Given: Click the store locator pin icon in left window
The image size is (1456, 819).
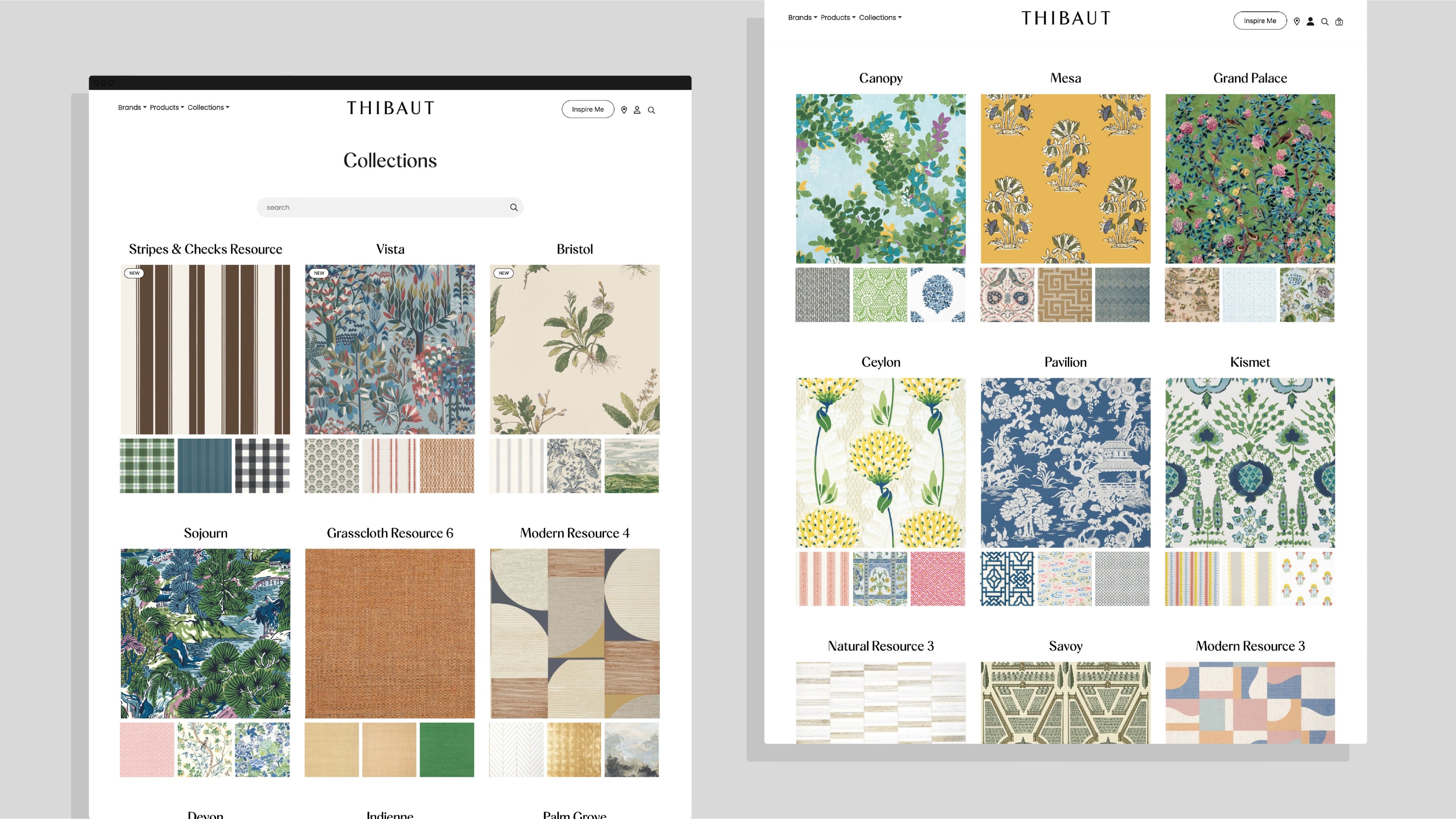Looking at the screenshot, I should 624,110.
